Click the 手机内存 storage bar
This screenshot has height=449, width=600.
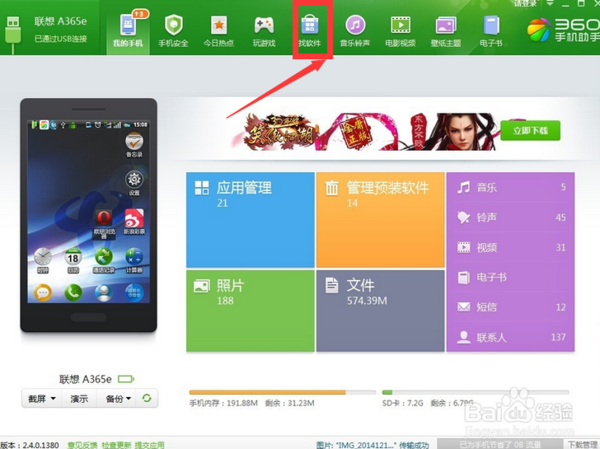coord(282,392)
